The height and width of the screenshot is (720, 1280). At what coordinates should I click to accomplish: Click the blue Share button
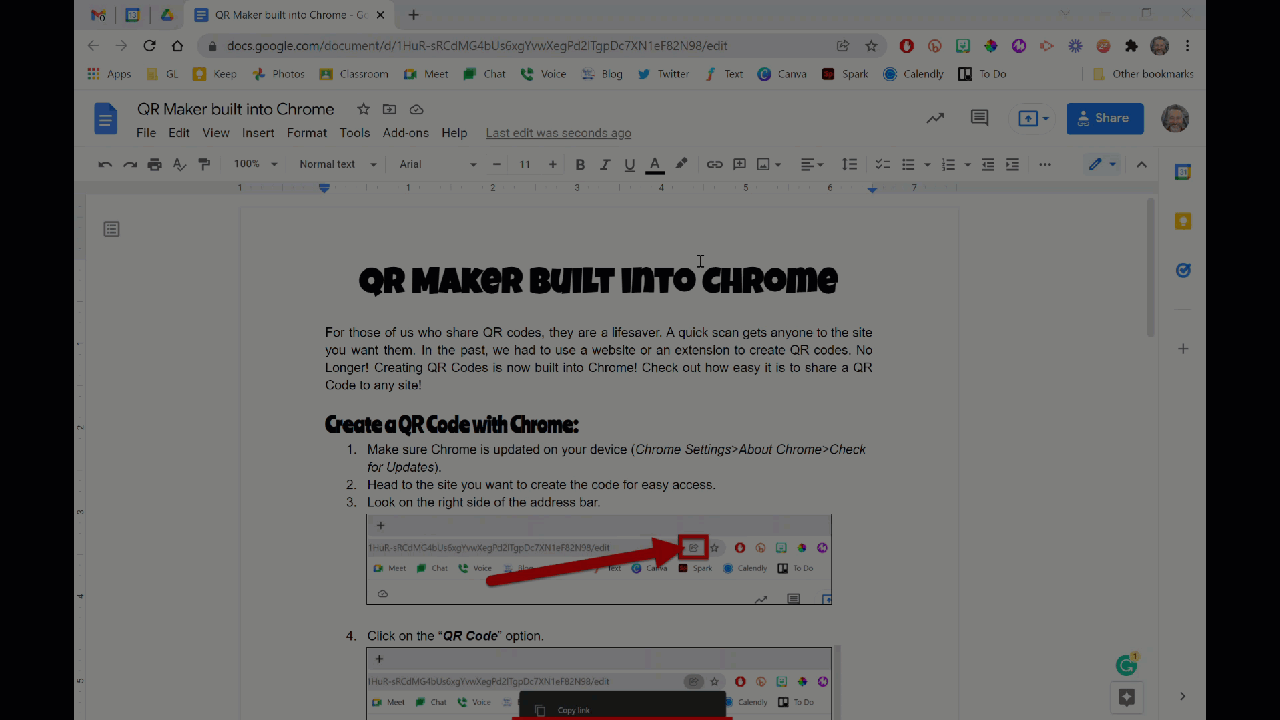point(1105,118)
